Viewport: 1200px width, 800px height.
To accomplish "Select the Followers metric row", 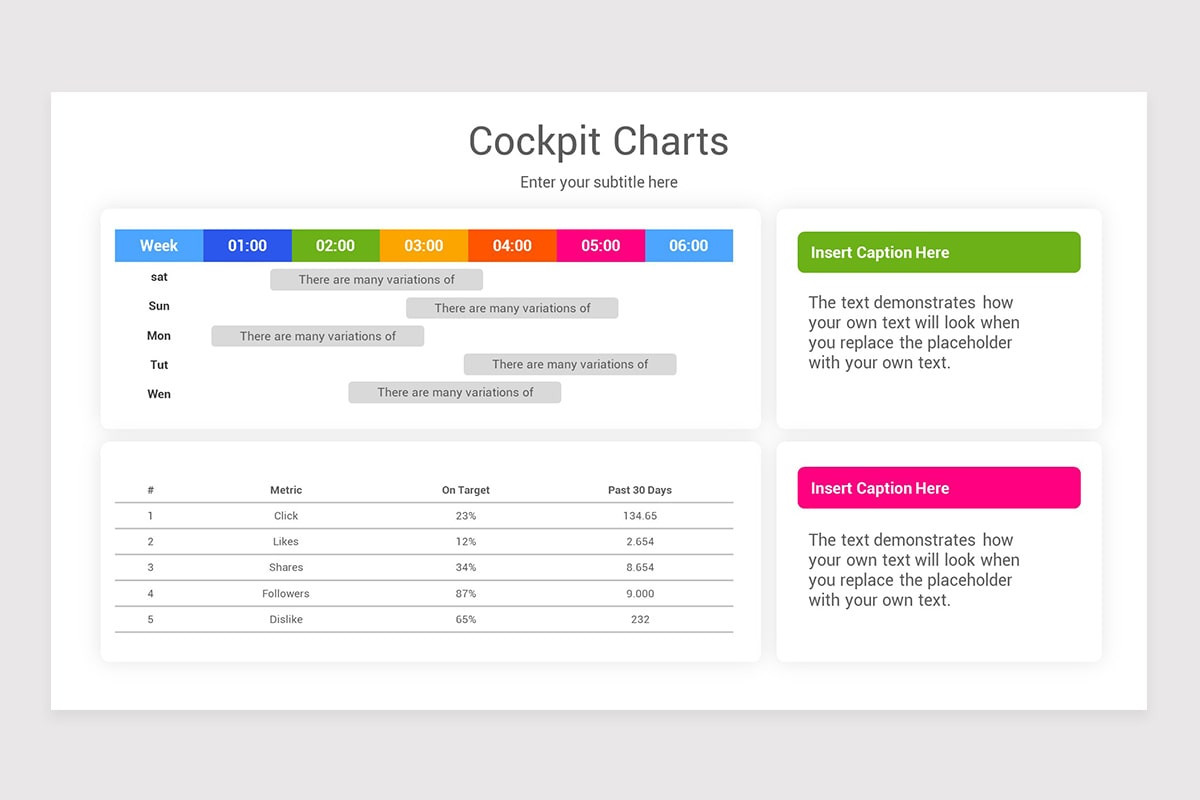I will (x=286, y=593).
